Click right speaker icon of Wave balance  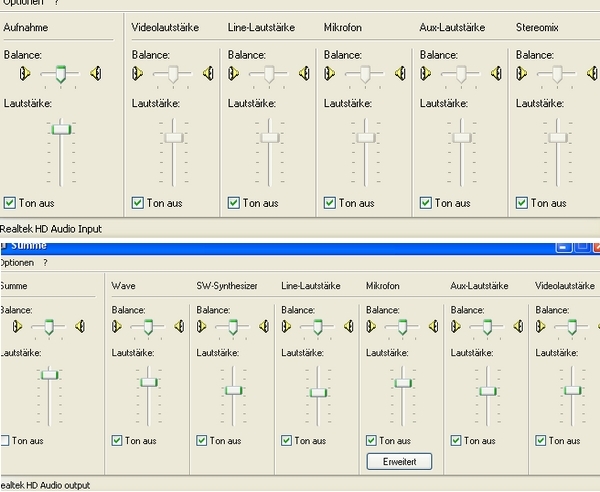coord(179,326)
